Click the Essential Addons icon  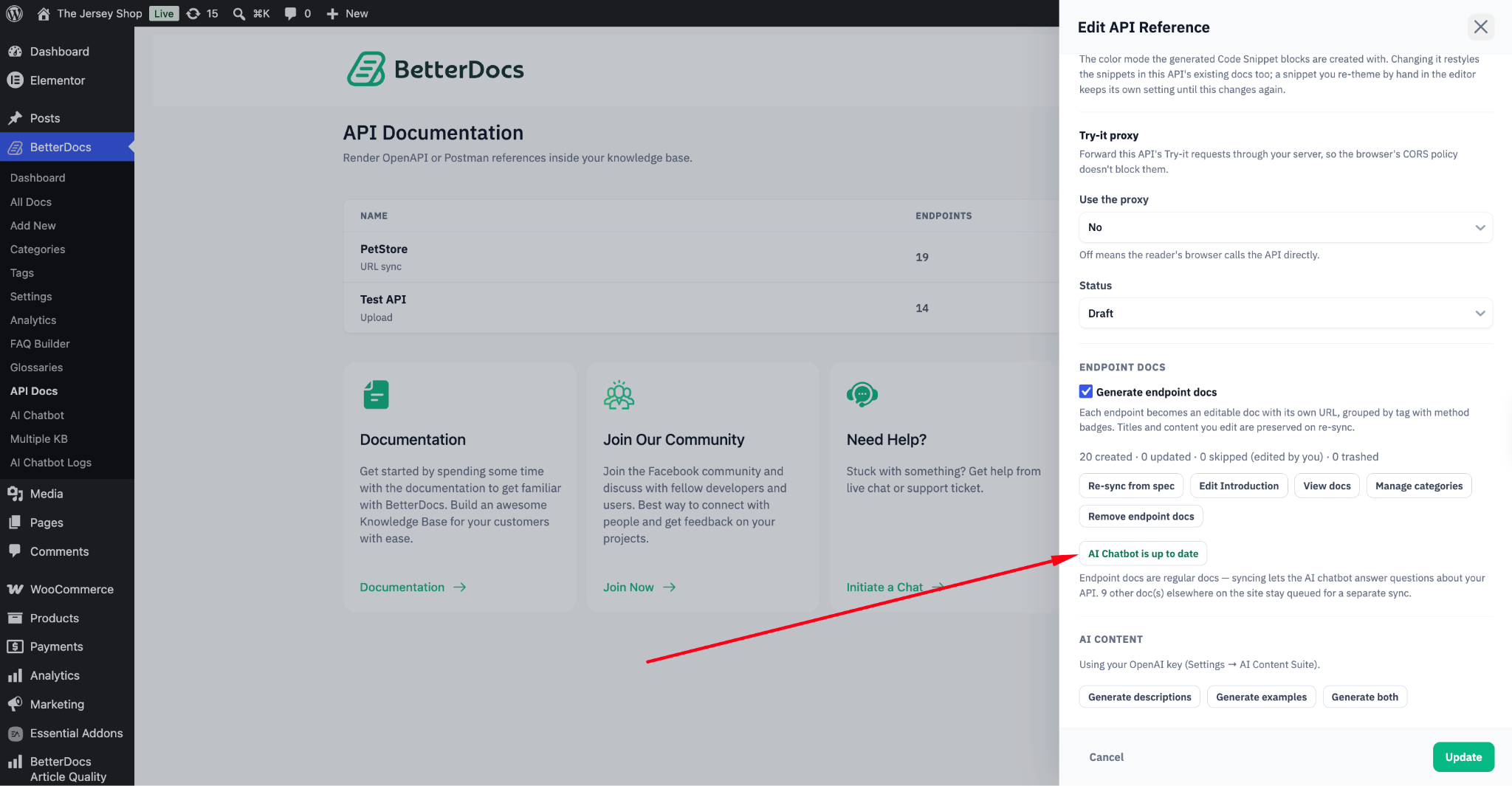coord(15,734)
